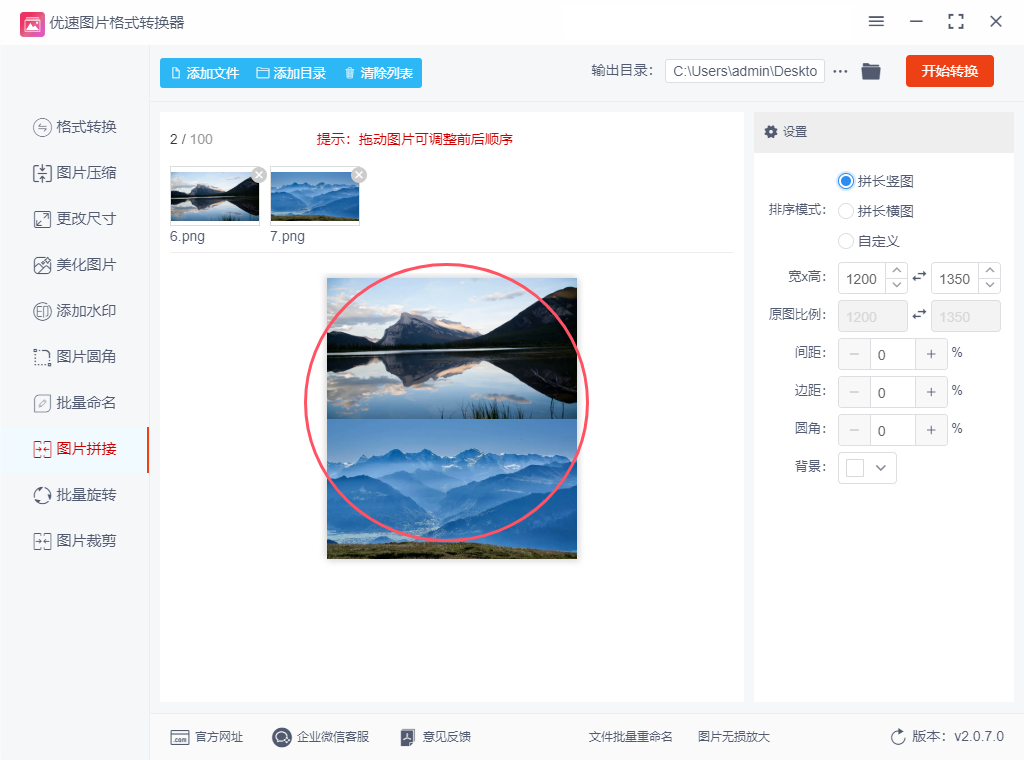This screenshot has width=1024, height=760.
Task: Expand the background color dropdown arrow
Action: [880, 467]
